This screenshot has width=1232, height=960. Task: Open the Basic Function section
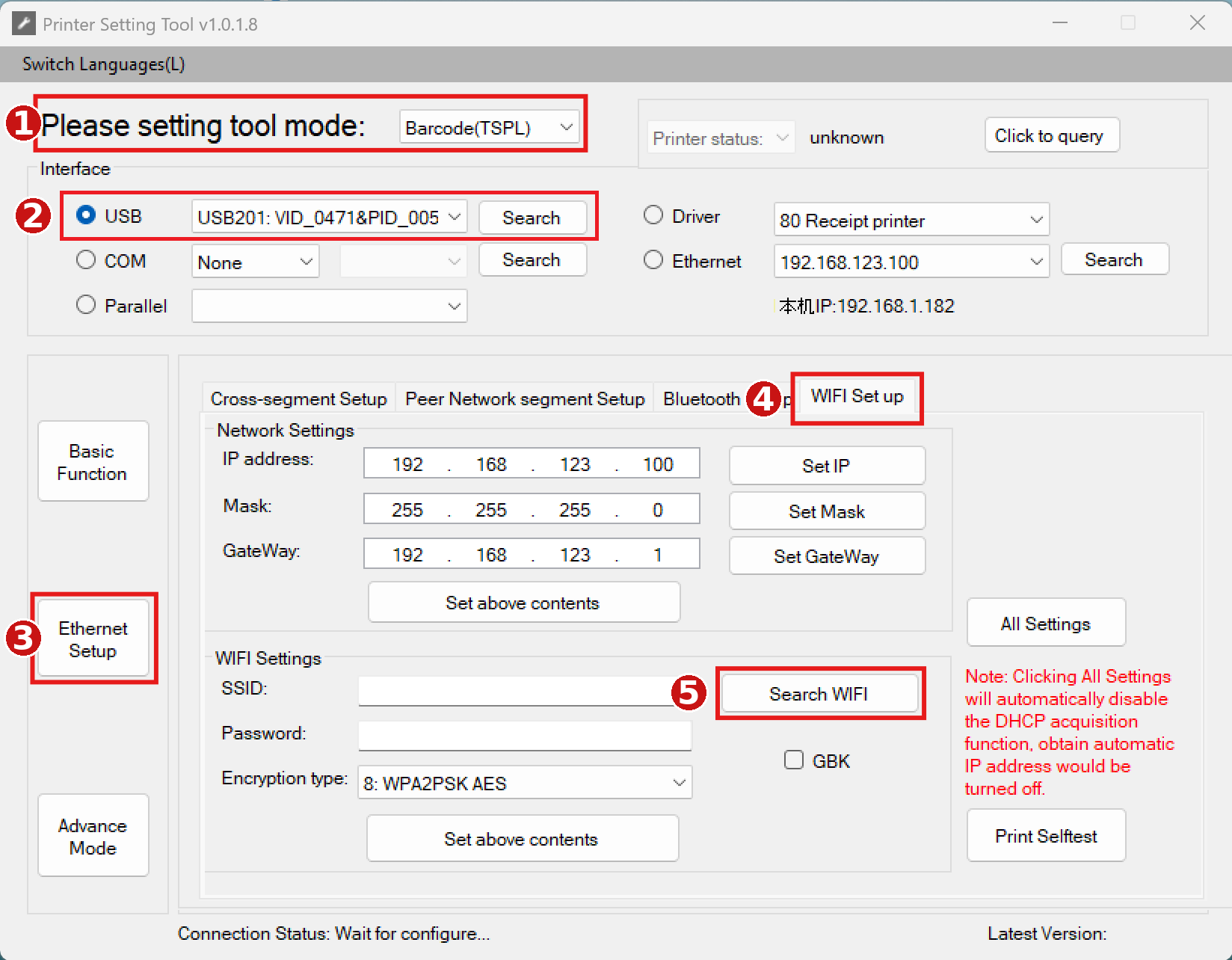(x=93, y=462)
